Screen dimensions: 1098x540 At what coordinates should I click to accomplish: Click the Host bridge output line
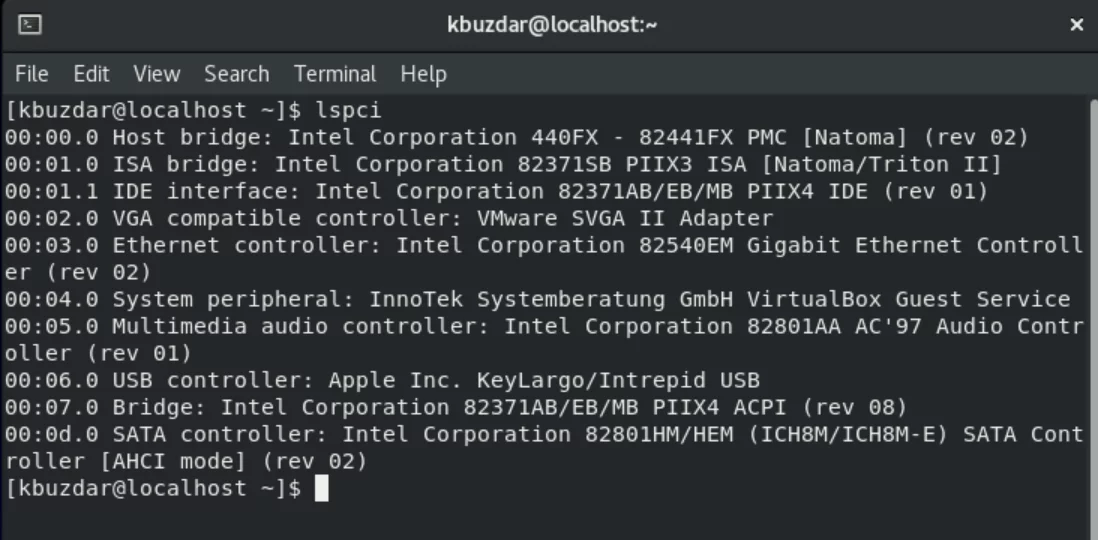pos(517,137)
